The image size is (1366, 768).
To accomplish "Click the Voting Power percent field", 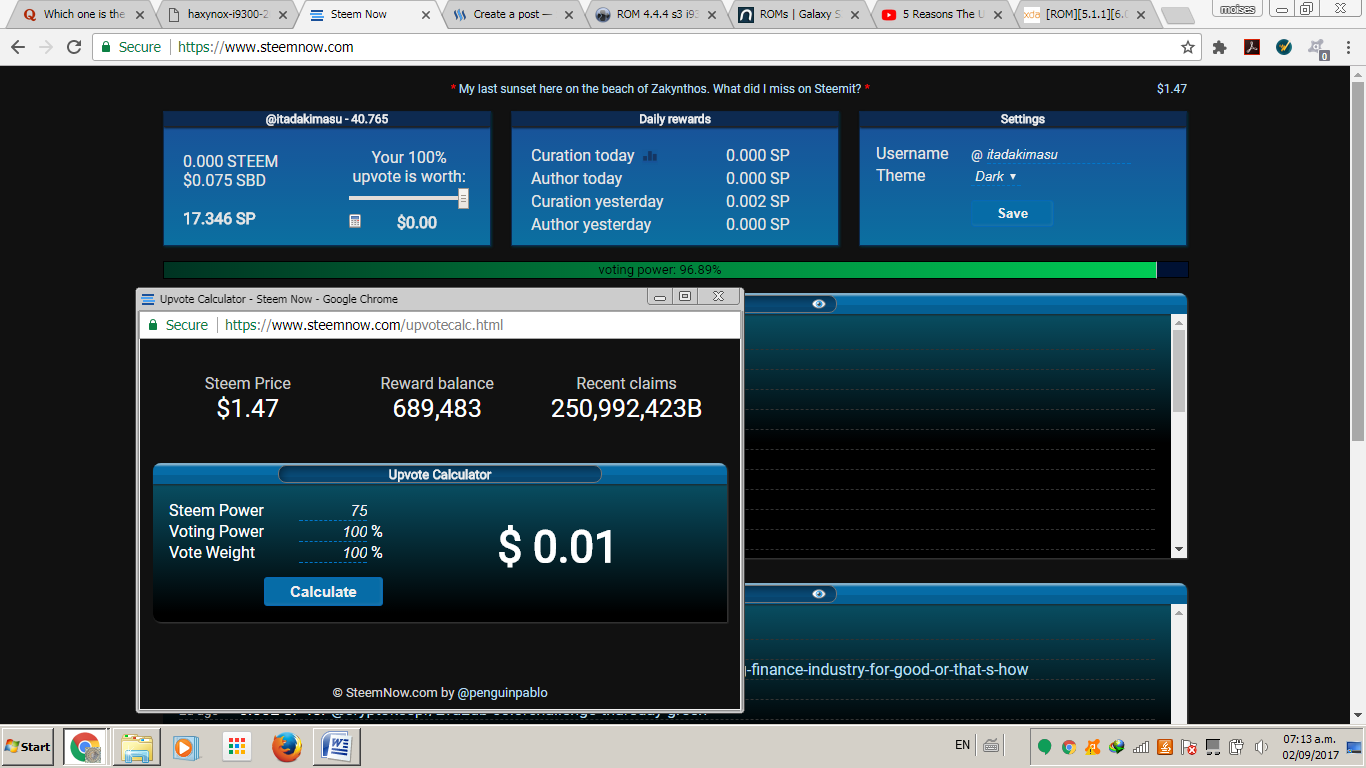I will click(333, 531).
